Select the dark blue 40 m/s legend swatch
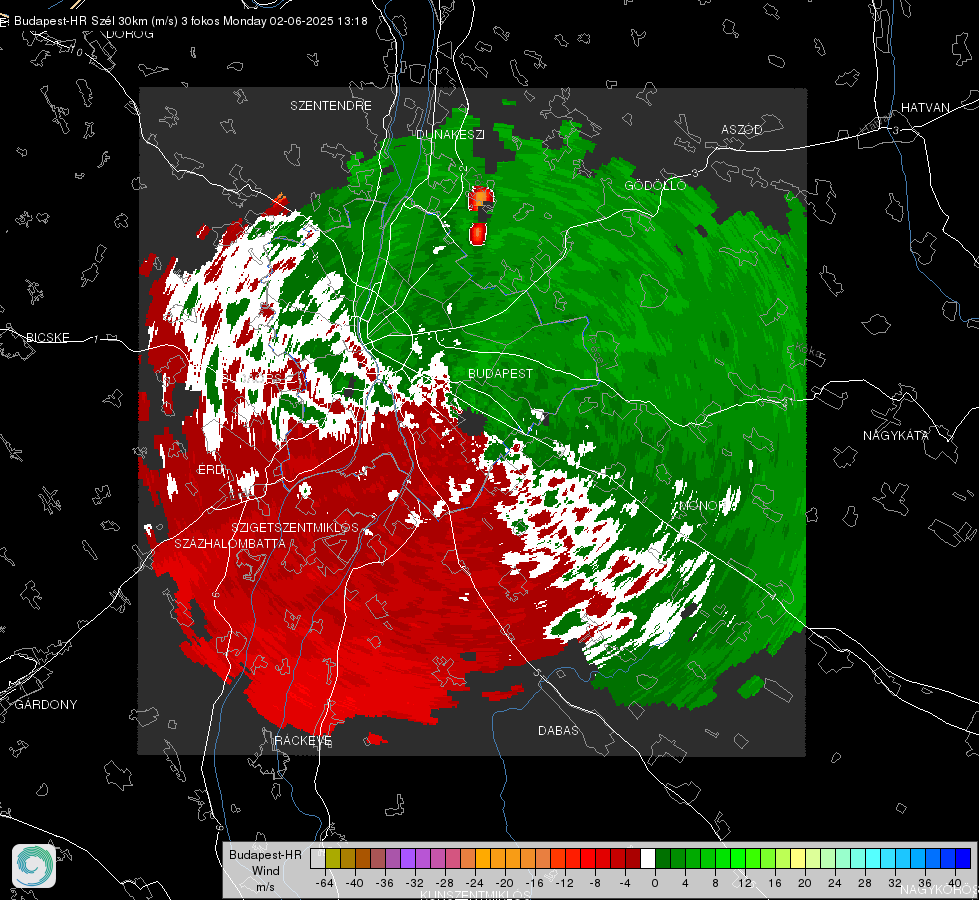The image size is (979, 900). pos(963,859)
